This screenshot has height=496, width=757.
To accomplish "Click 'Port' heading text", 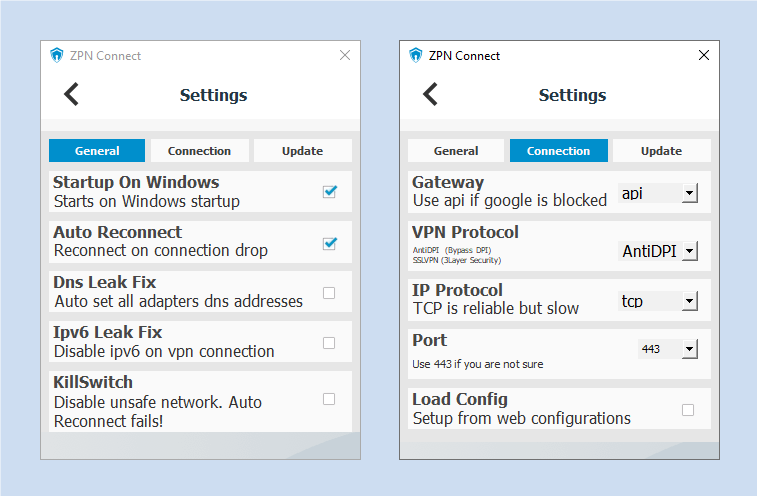I will (430, 340).
